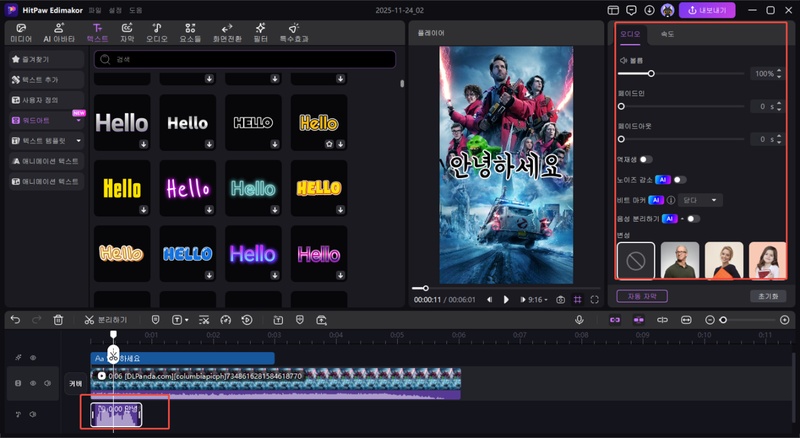Open the AI 아바타 panel
This screenshot has height=438, width=800.
click(x=59, y=31)
